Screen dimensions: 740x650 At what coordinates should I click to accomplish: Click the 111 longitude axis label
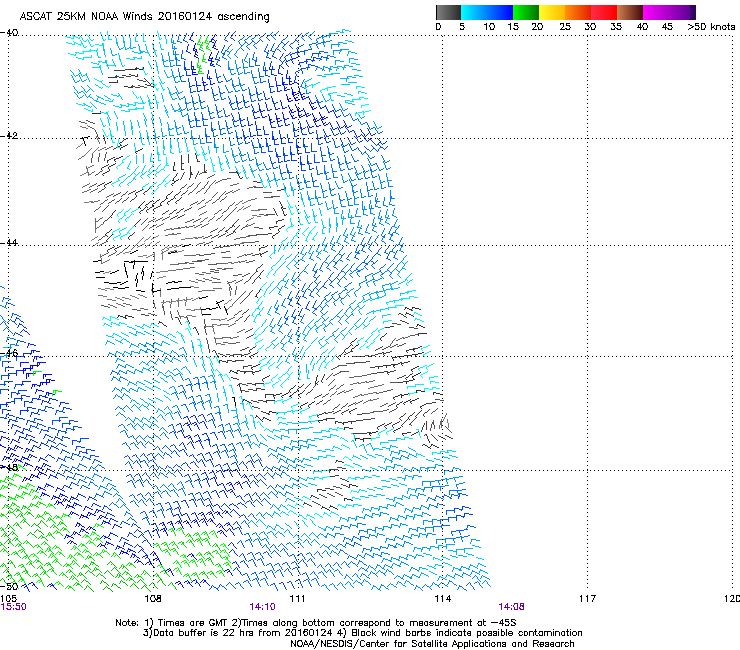point(297,599)
